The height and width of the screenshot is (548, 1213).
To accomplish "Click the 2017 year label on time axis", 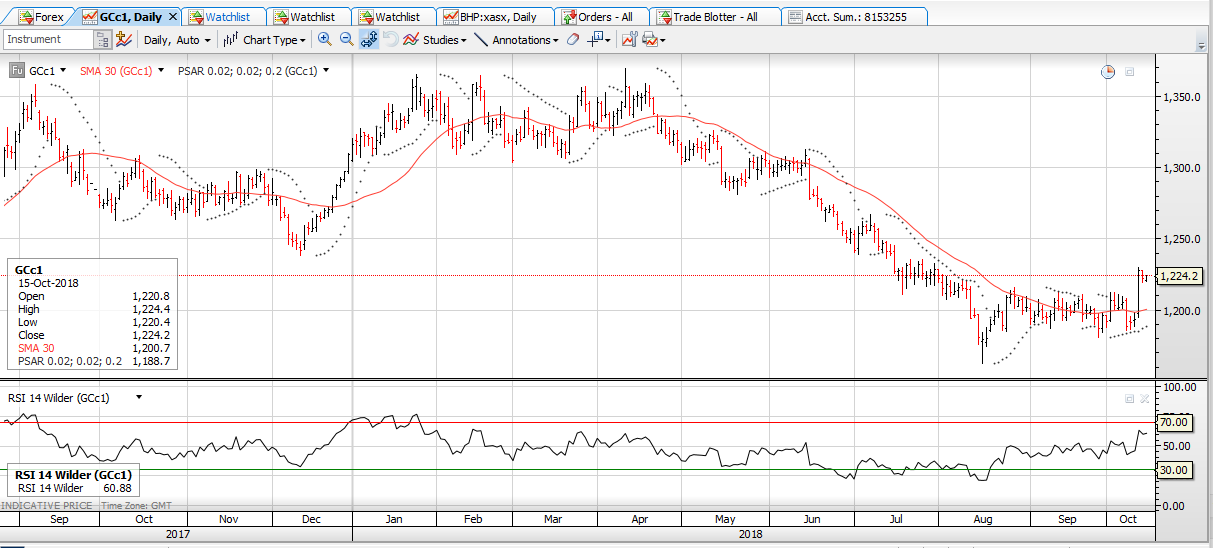I will pos(177,534).
